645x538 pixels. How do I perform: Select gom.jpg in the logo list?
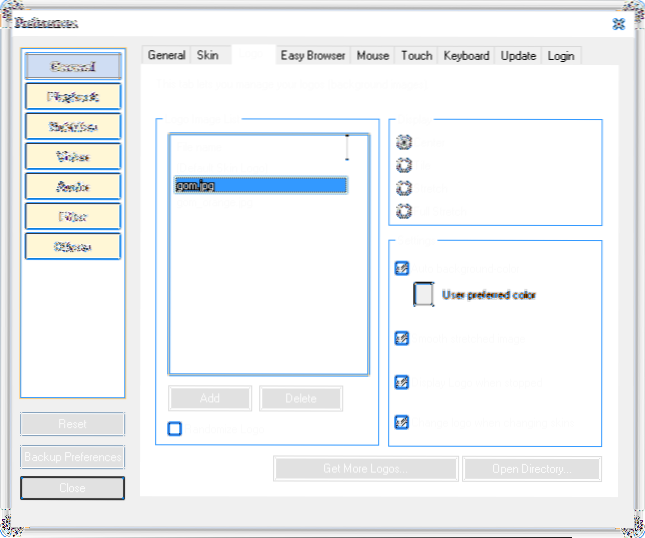(260, 185)
